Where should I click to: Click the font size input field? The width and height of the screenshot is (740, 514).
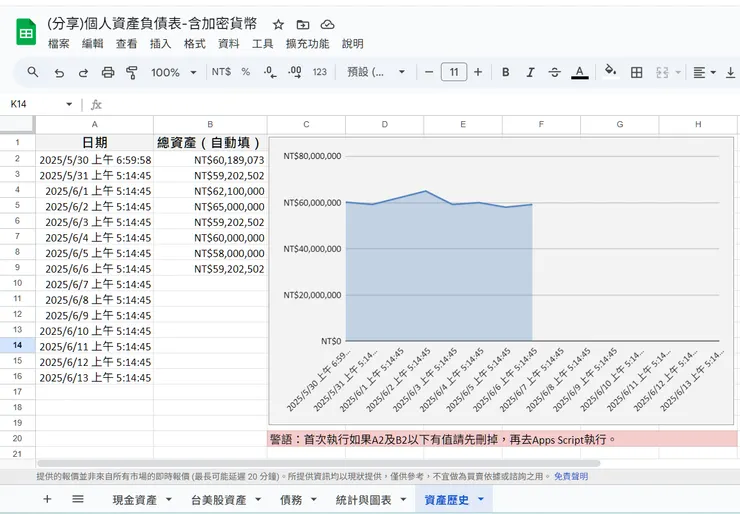tap(453, 72)
